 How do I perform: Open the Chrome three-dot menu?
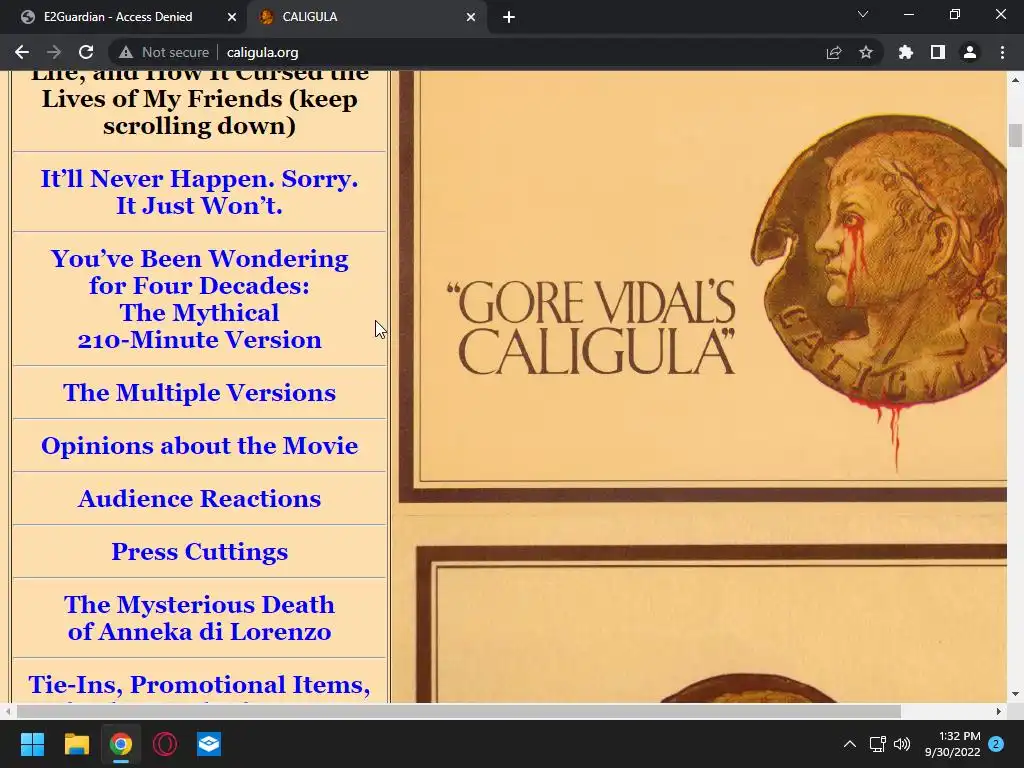(1002, 52)
